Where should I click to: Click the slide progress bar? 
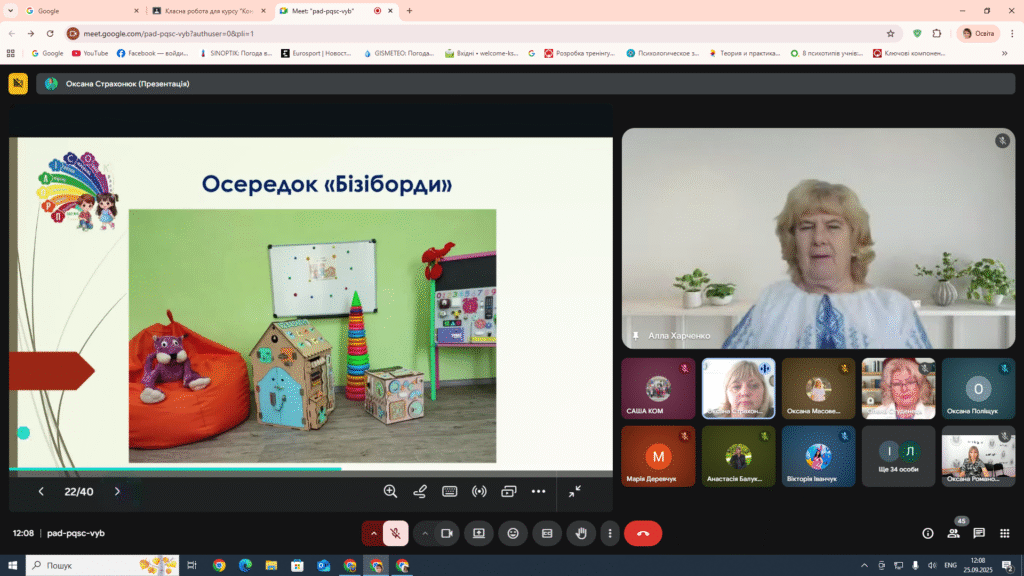311,468
